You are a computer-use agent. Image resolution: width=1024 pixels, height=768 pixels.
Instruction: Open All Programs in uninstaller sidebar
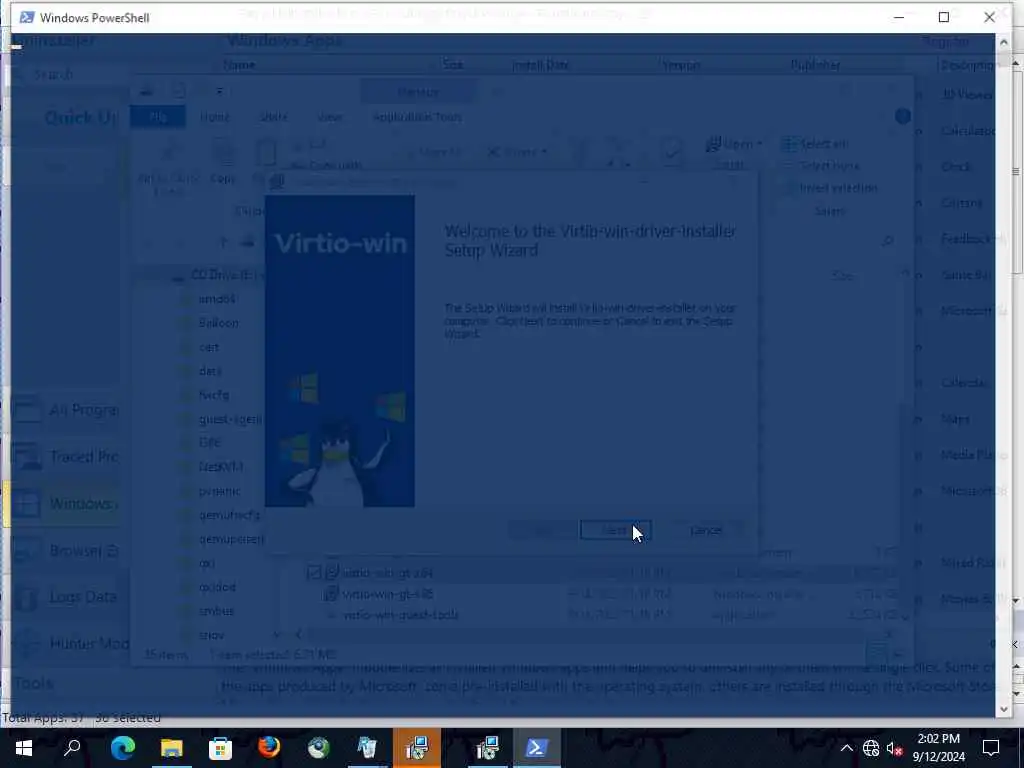point(65,410)
